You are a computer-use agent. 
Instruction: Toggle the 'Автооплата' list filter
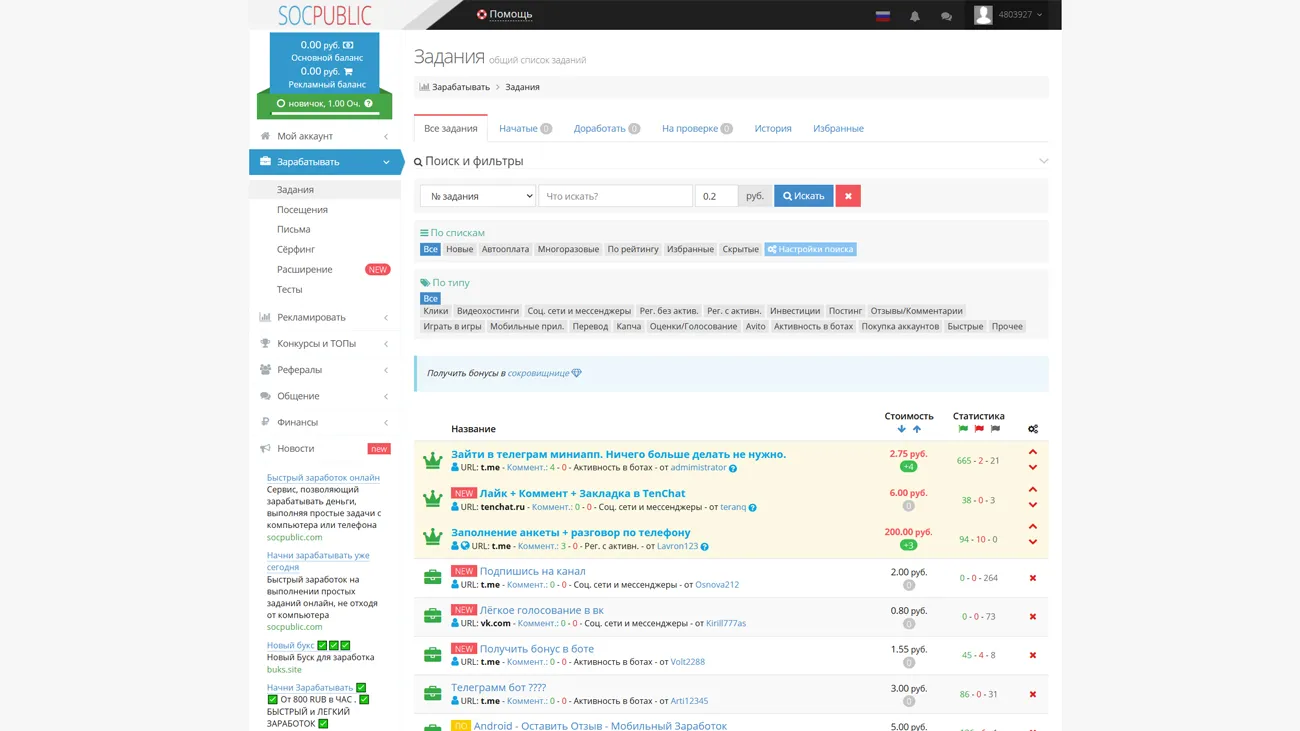505,249
